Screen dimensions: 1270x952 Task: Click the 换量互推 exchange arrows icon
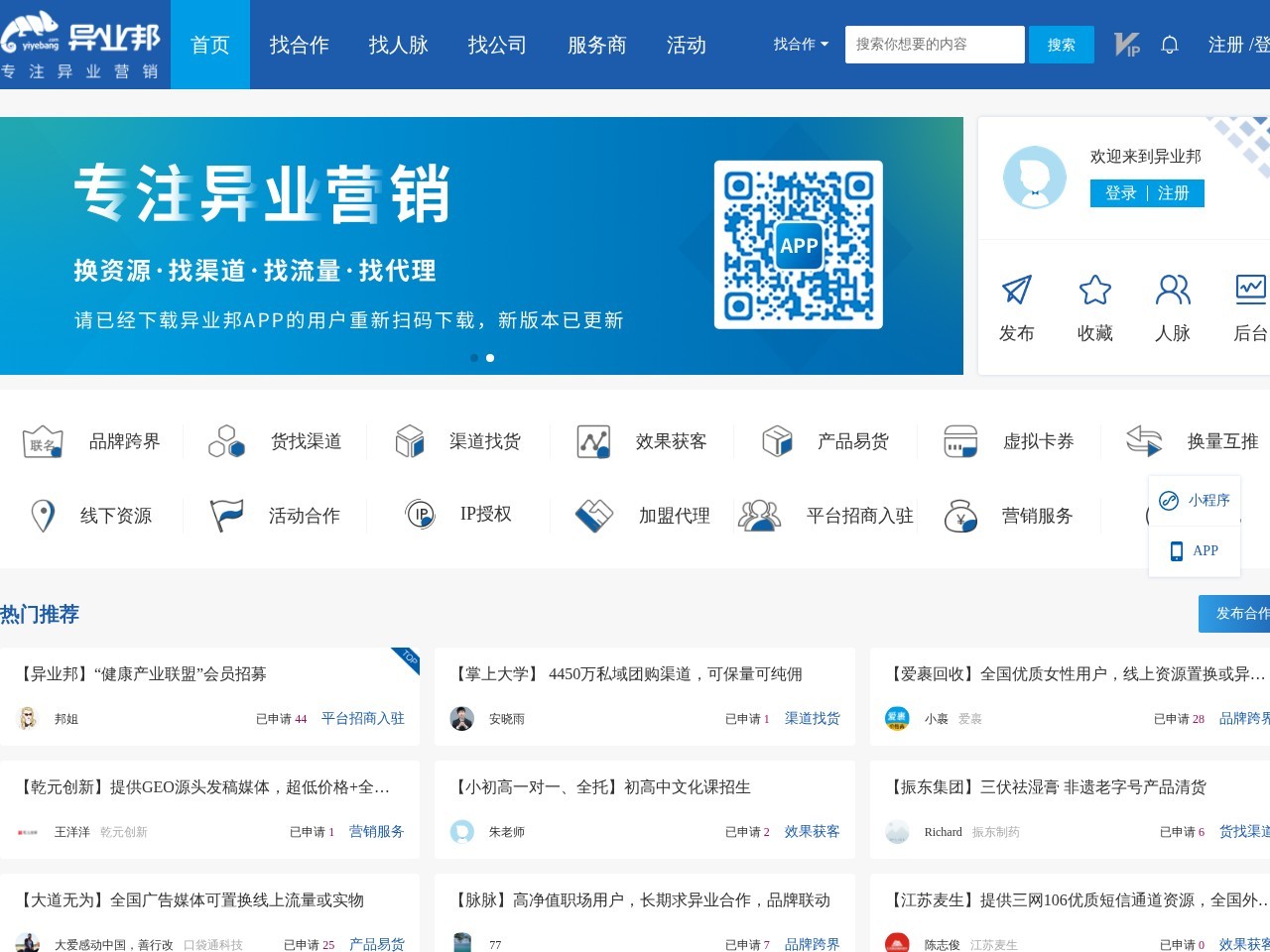(1145, 441)
